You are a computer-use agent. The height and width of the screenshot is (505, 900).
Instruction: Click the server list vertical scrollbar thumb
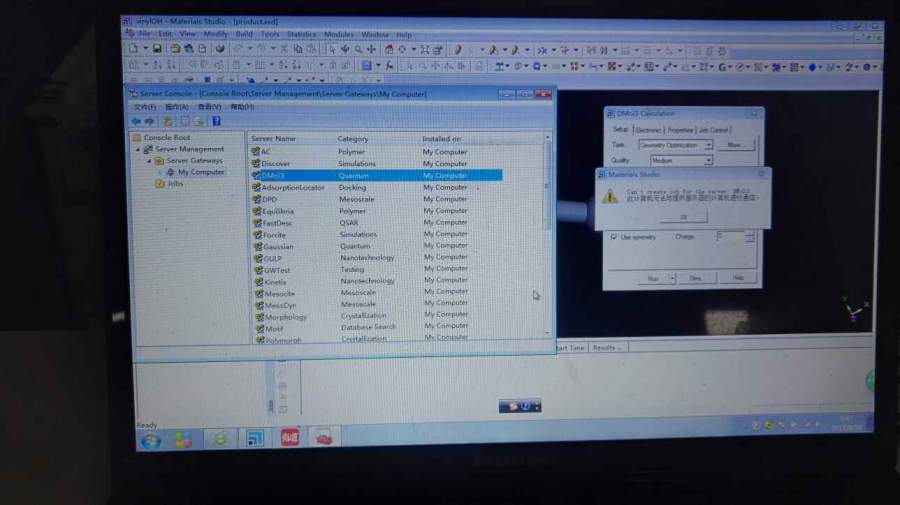point(548,187)
